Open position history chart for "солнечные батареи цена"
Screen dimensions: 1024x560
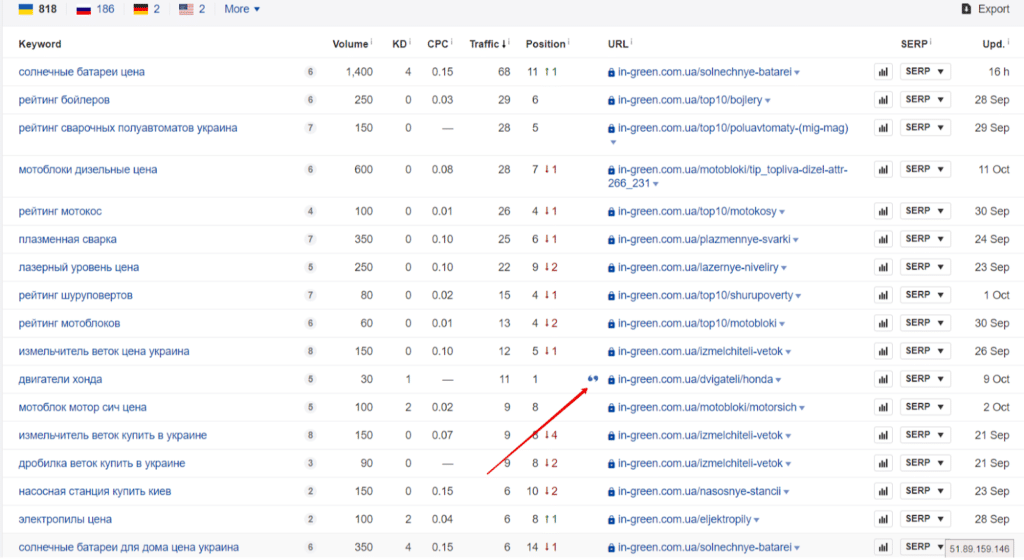click(883, 72)
